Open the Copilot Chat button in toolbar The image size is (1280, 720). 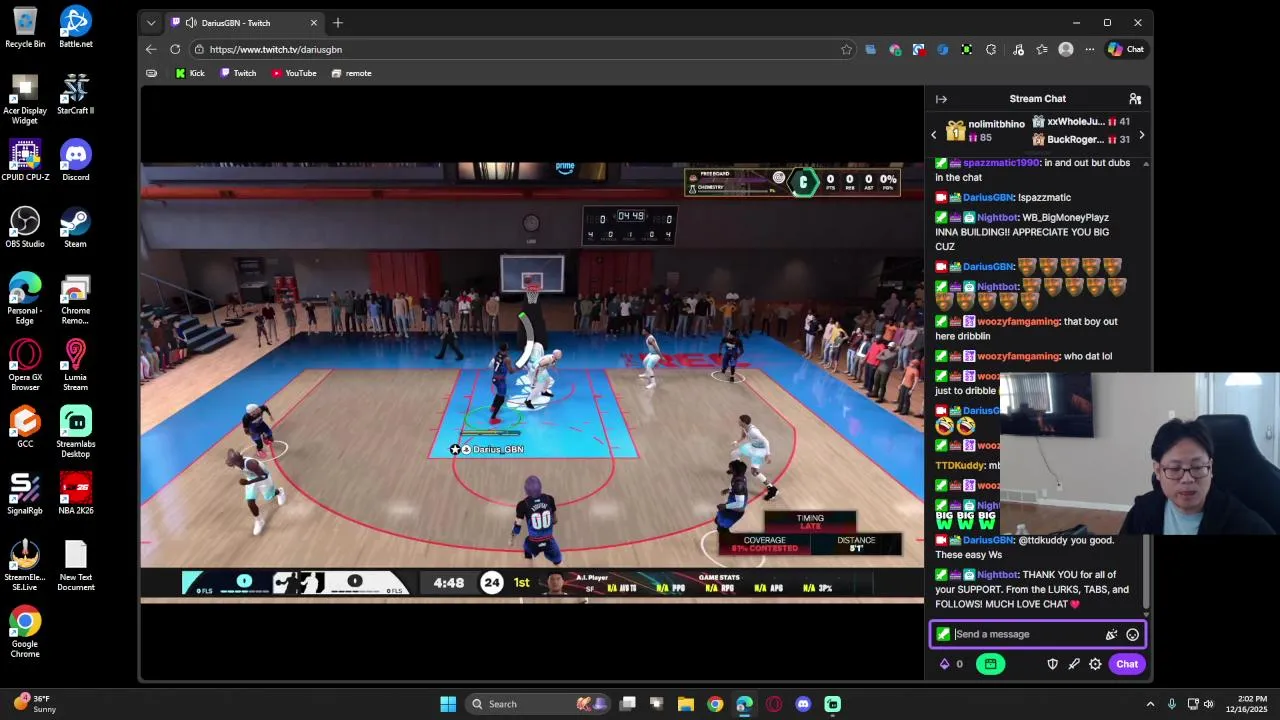[x=1126, y=49]
